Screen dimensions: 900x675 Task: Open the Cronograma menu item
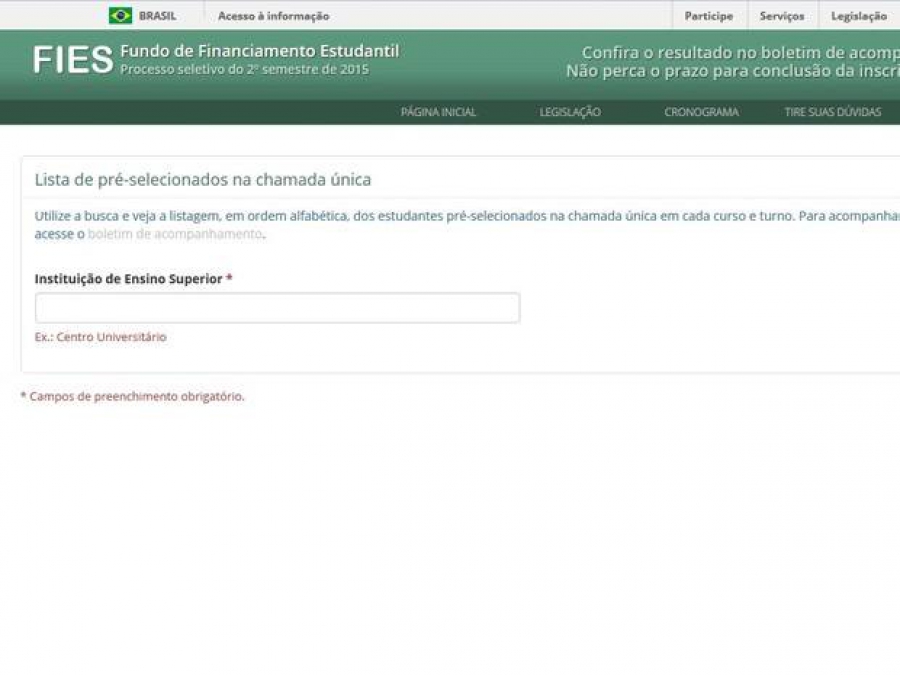click(701, 112)
